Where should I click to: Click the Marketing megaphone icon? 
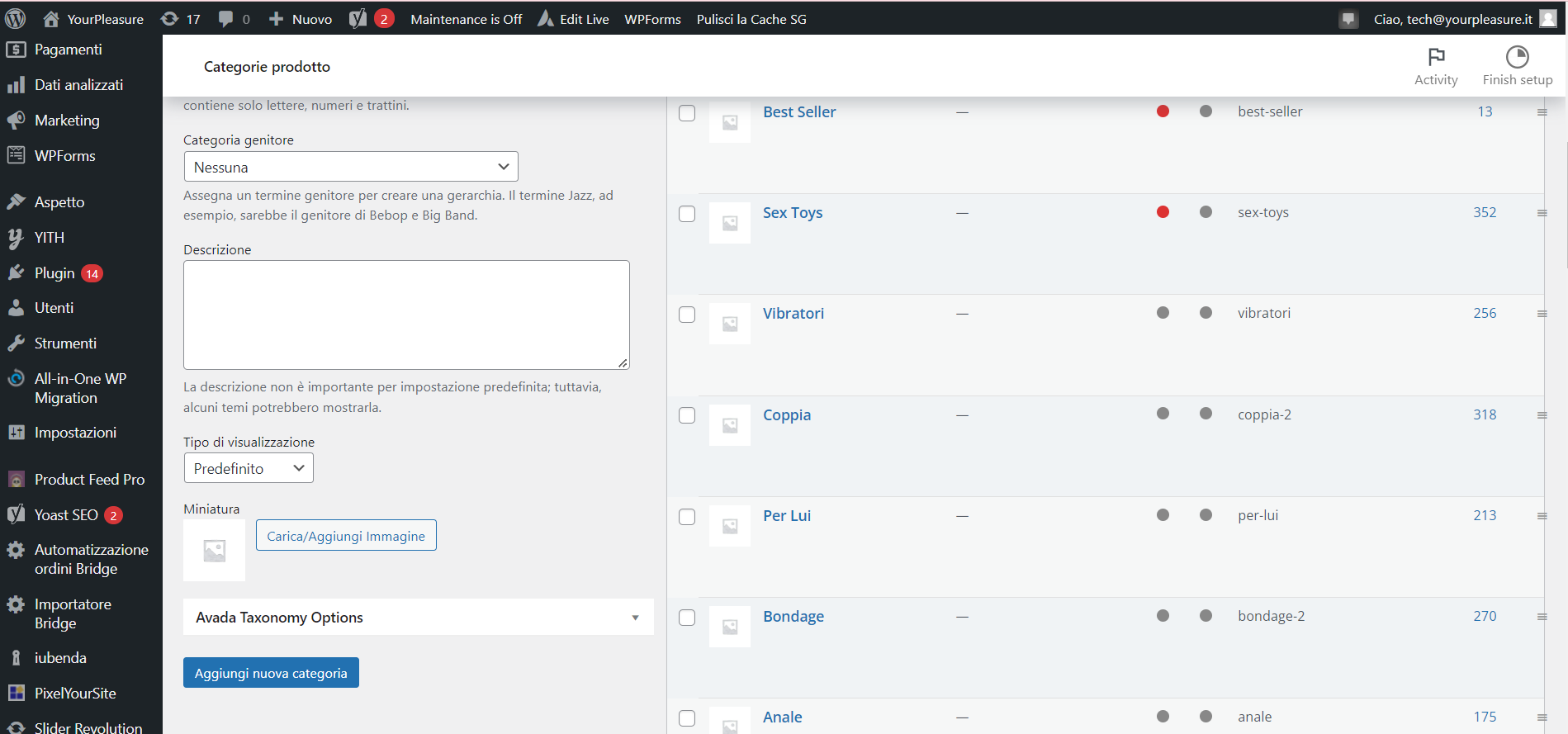coord(16,121)
